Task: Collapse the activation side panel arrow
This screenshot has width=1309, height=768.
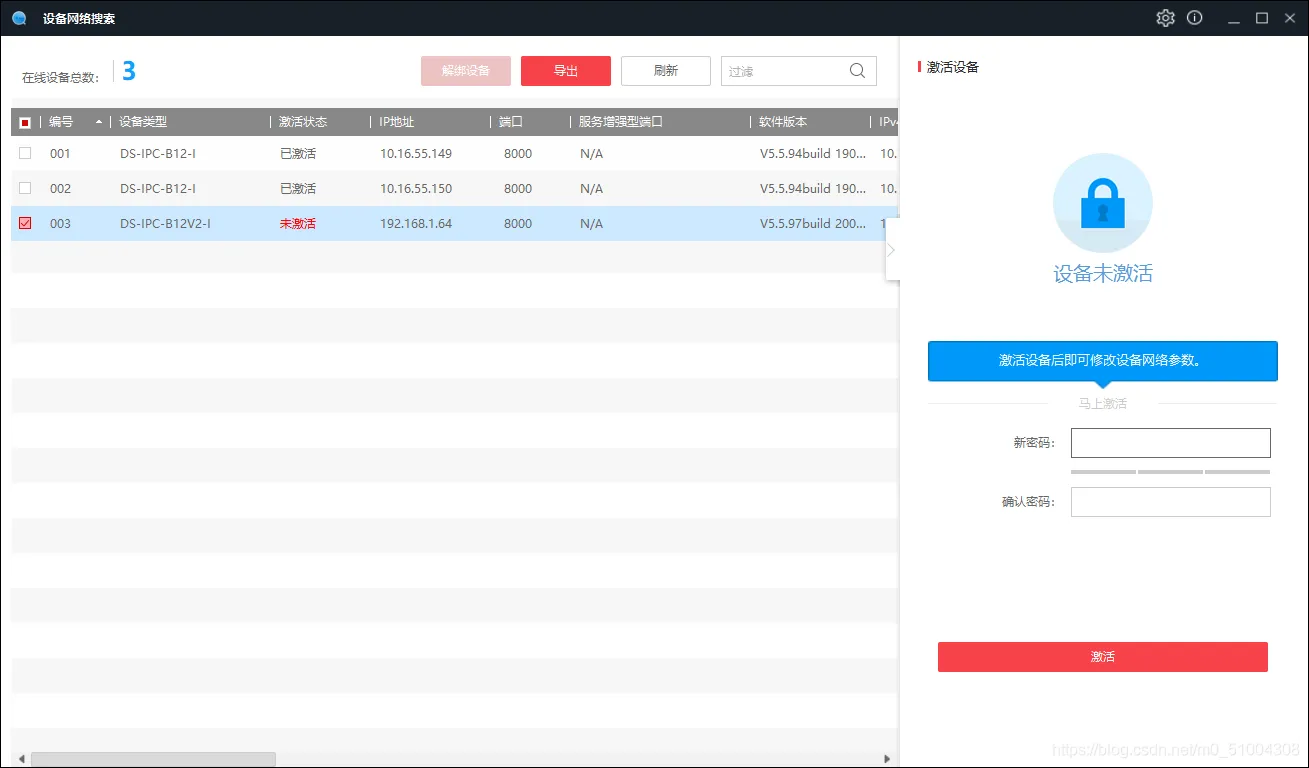Action: click(892, 249)
